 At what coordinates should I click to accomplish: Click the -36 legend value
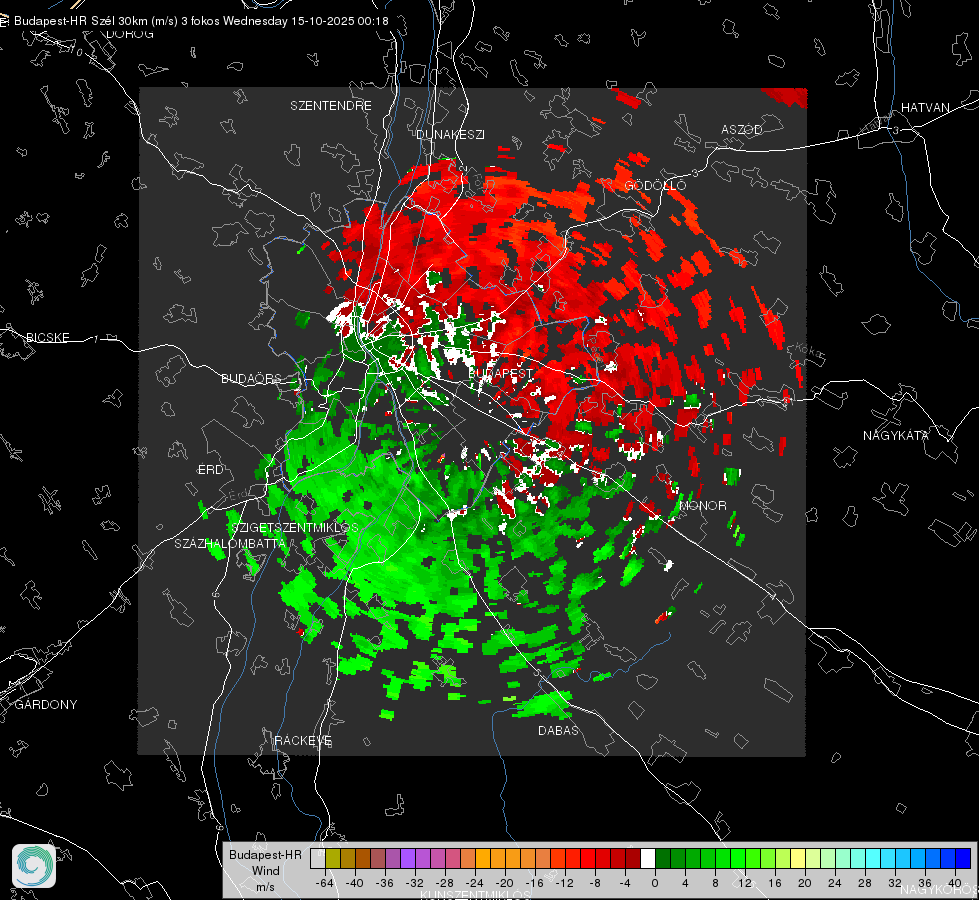385,883
